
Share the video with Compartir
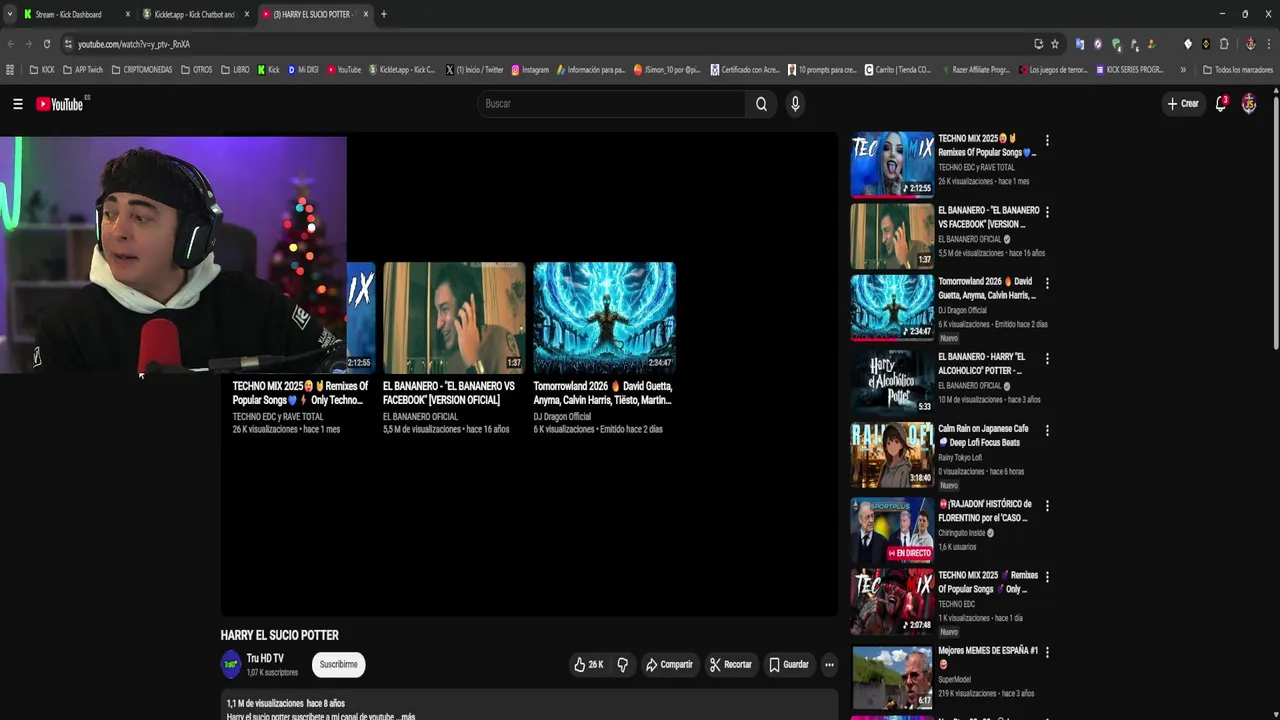669,664
